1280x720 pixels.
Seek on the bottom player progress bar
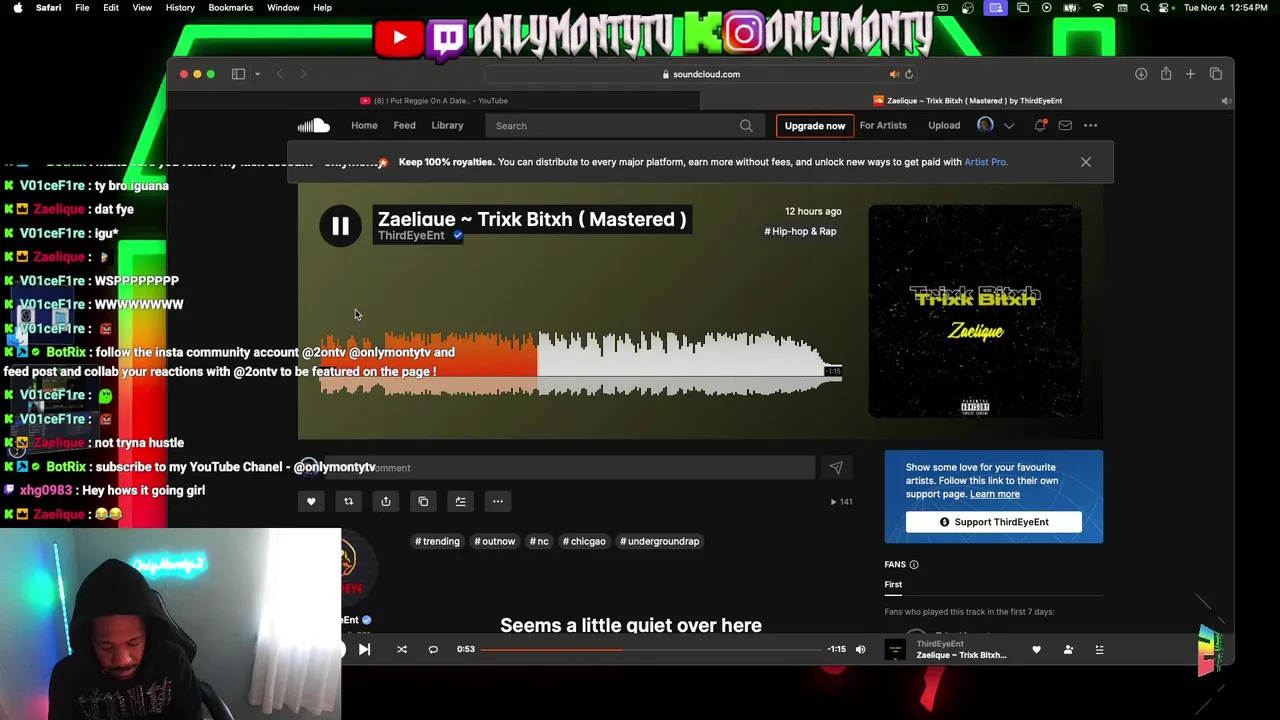click(653, 650)
